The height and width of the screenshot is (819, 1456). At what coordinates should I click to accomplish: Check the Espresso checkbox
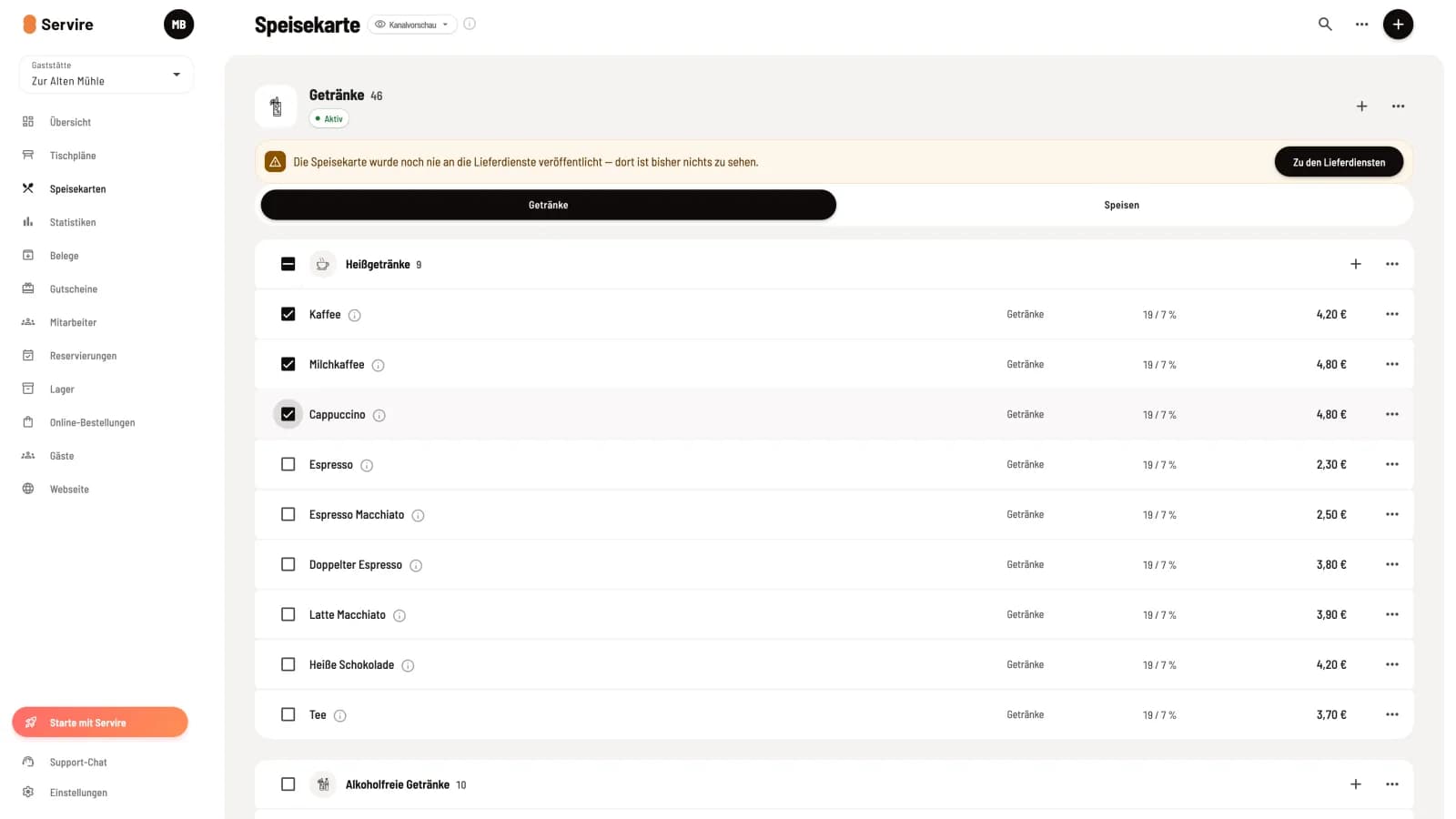coord(288,464)
